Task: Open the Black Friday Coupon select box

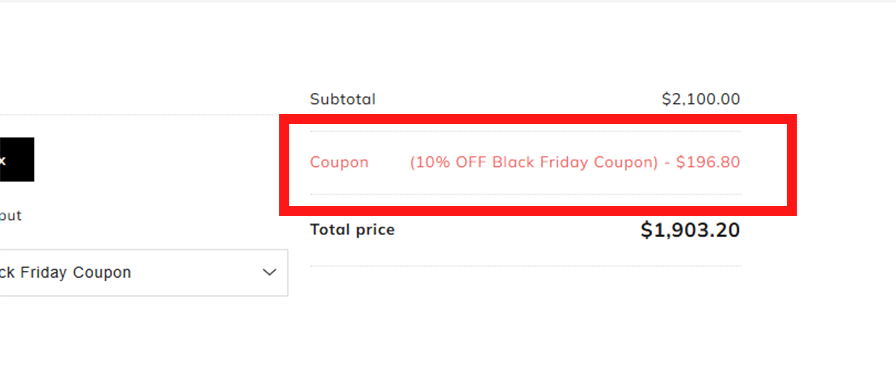Action: tap(143, 273)
